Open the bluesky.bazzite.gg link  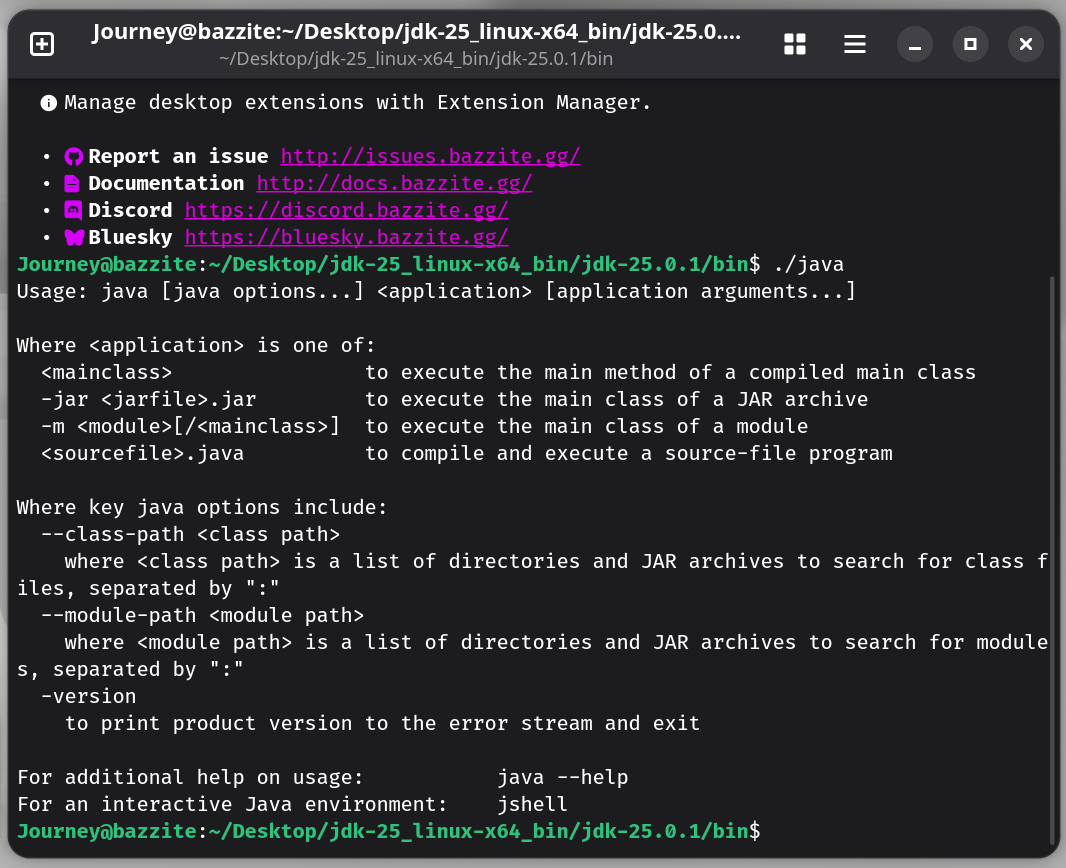click(x=347, y=237)
